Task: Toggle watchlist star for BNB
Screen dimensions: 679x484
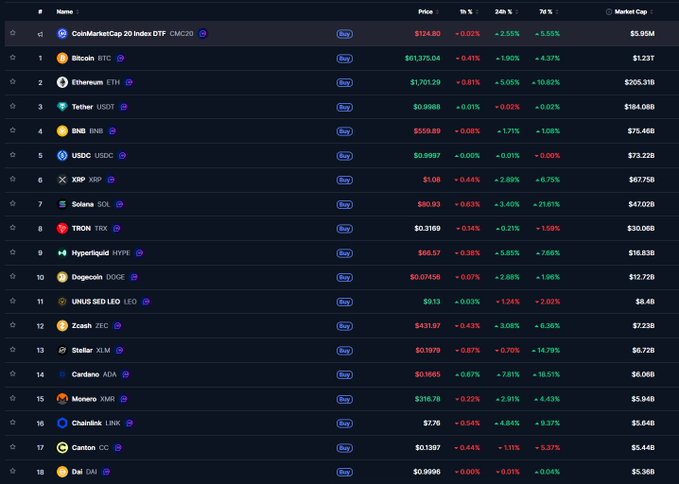Action: 13,130
